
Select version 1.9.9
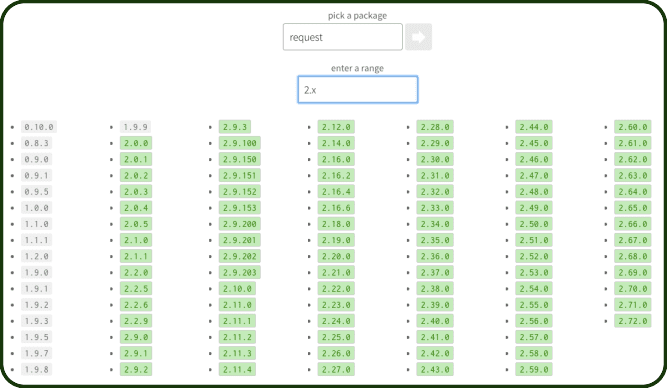point(135,127)
